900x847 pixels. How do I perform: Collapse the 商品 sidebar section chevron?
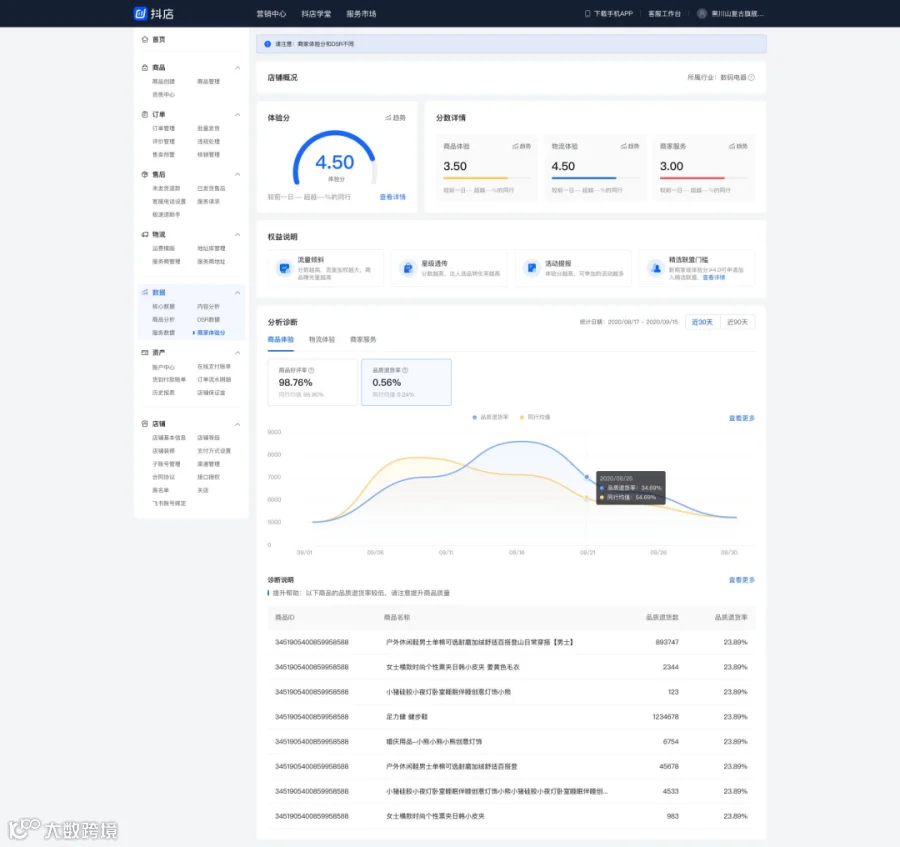tap(238, 68)
